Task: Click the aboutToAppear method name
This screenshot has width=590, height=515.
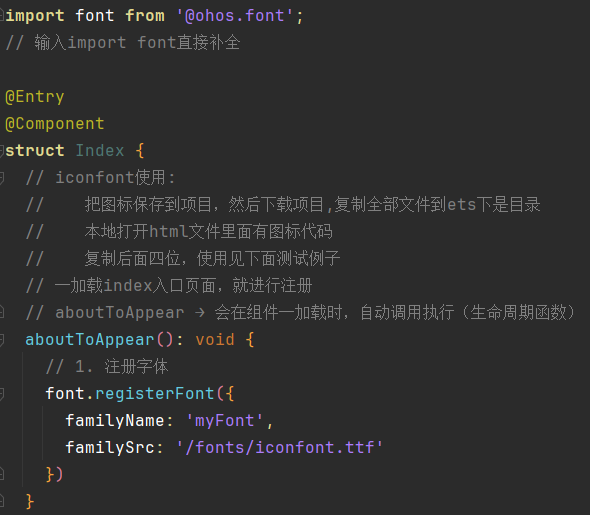Action: 90,340
